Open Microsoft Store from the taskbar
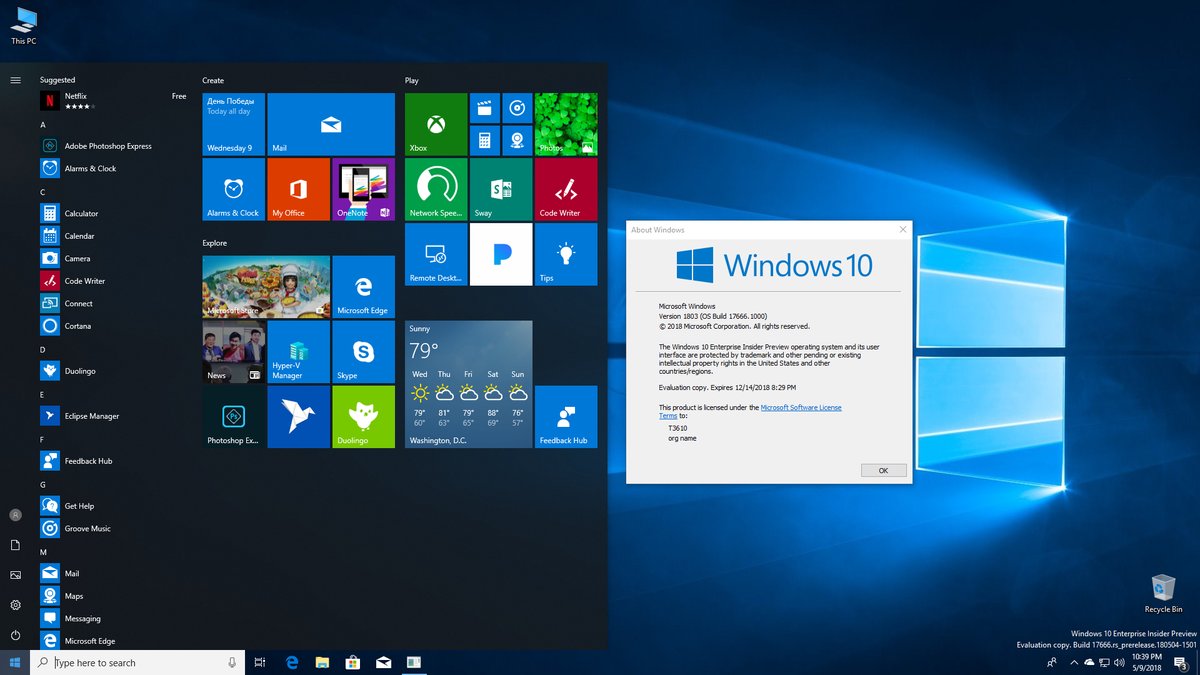The width and height of the screenshot is (1200, 675). click(352, 662)
